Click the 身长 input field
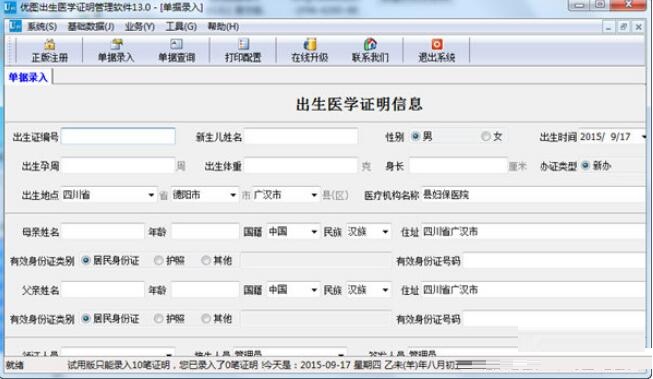The width and height of the screenshot is (653, 379). 458,166
